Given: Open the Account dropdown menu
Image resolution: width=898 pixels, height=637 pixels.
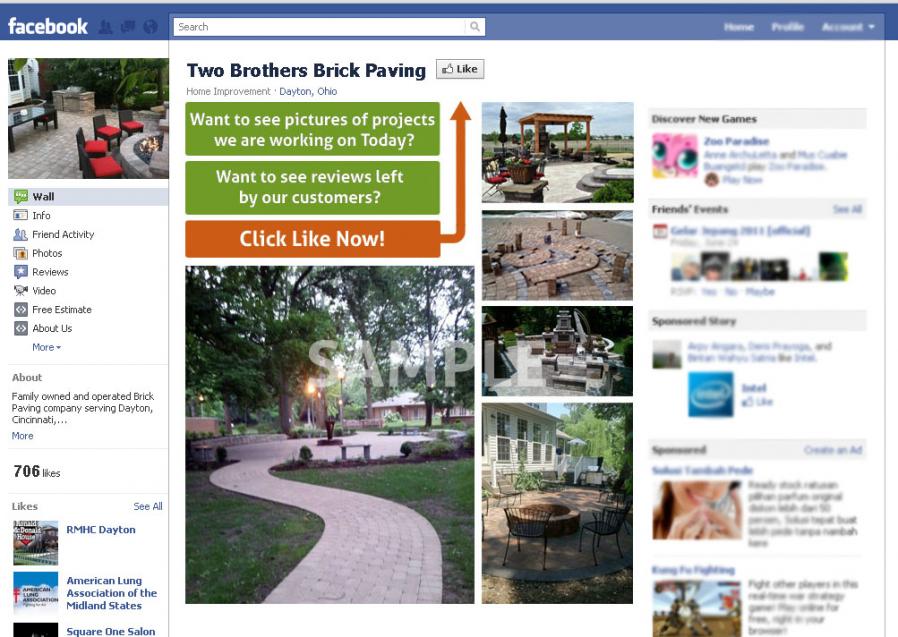Looking at the screenshot, I should pyautogui.click(x=848, y=27).
